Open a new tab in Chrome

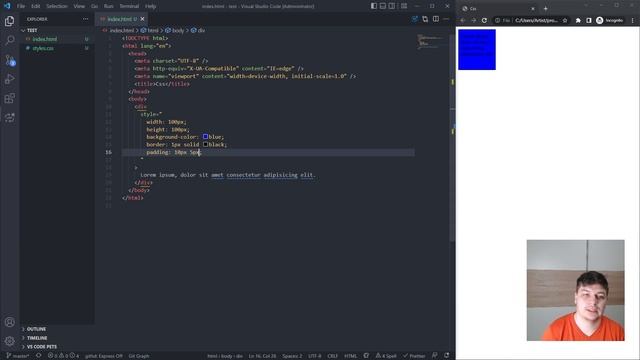tap(545, 8)
